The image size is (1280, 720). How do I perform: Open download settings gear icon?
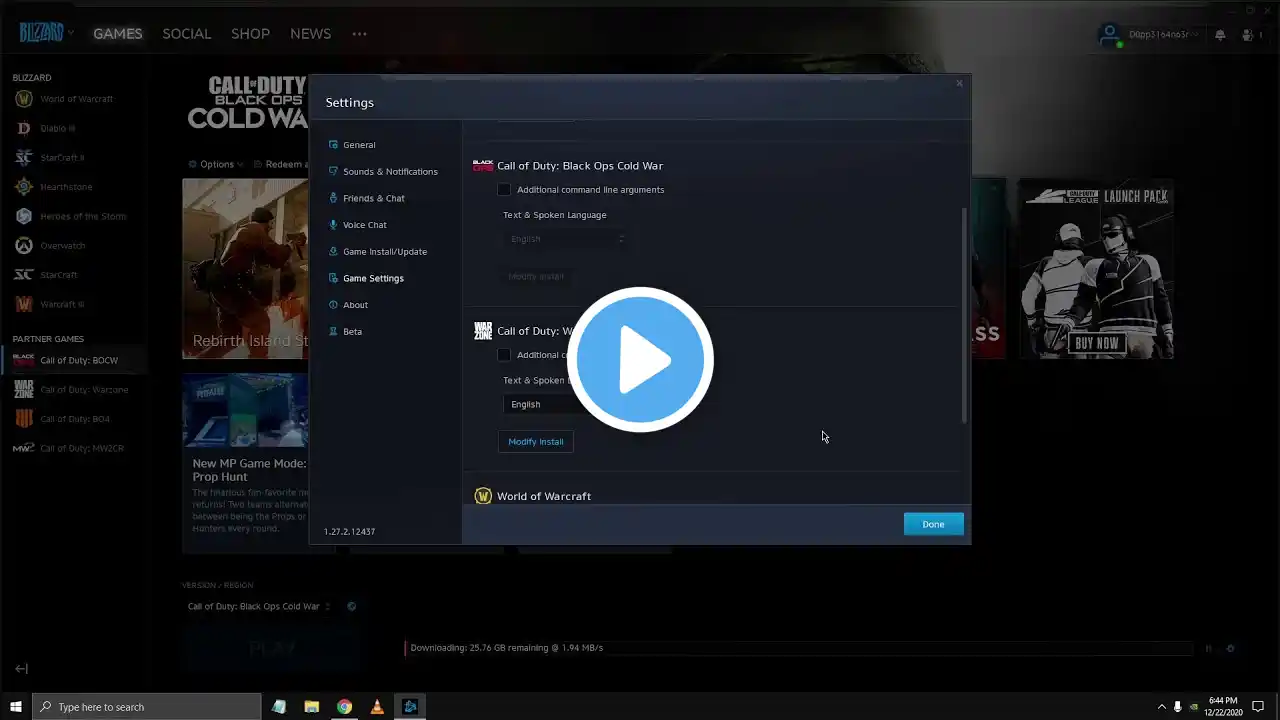pos(1230,648)
